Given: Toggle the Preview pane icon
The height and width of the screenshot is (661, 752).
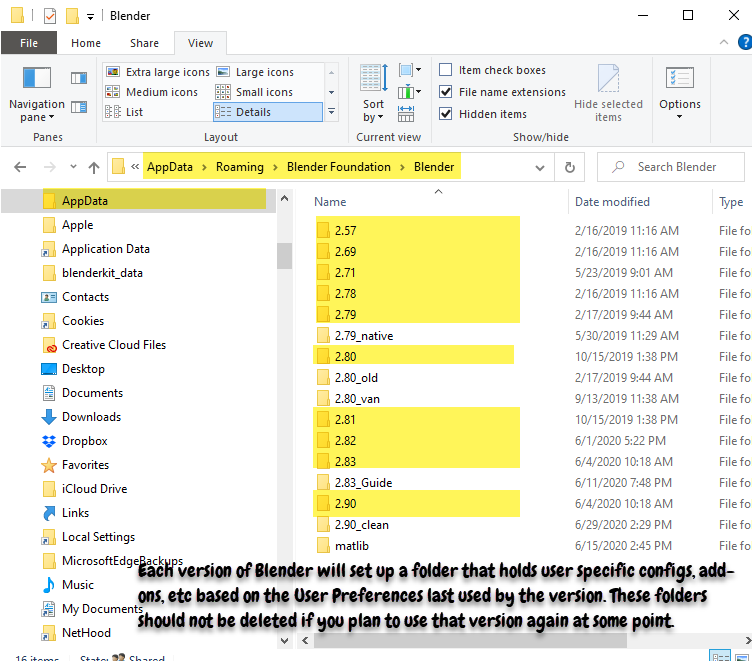Looking at the screenshot, I should coord(79,78).
